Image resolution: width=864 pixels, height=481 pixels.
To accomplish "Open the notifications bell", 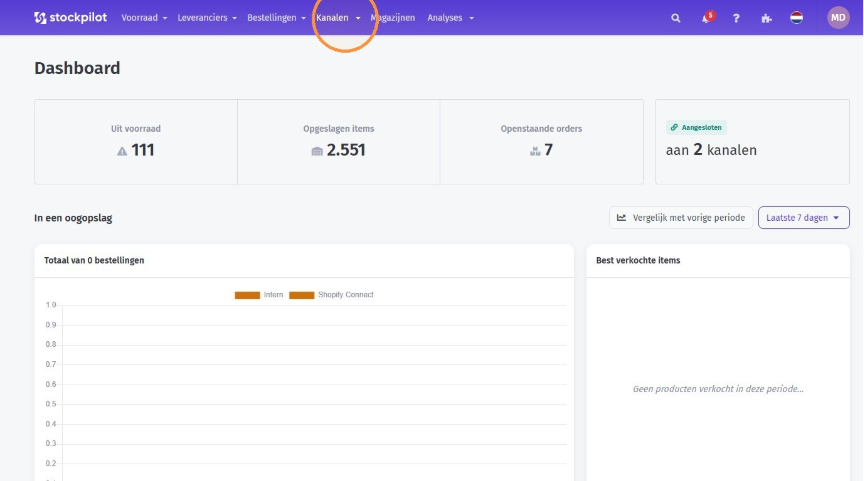I will point(705,19).
